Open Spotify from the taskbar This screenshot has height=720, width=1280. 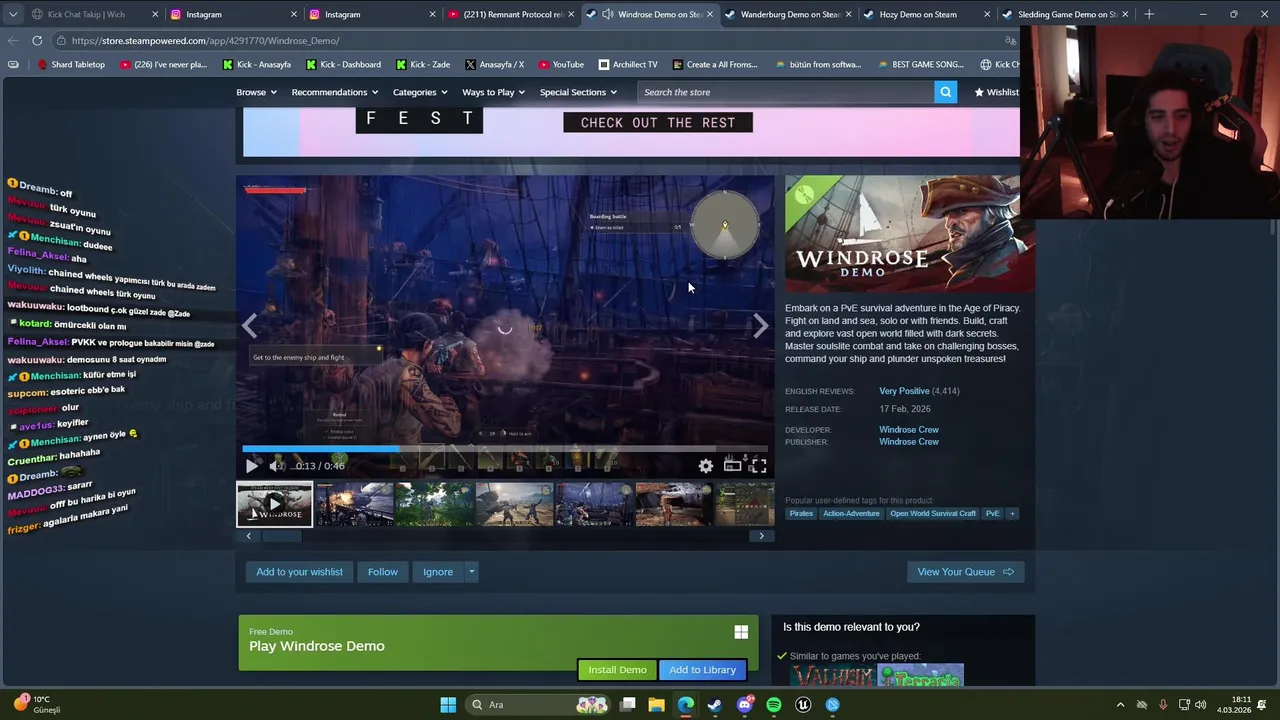(x=773, y=705)
